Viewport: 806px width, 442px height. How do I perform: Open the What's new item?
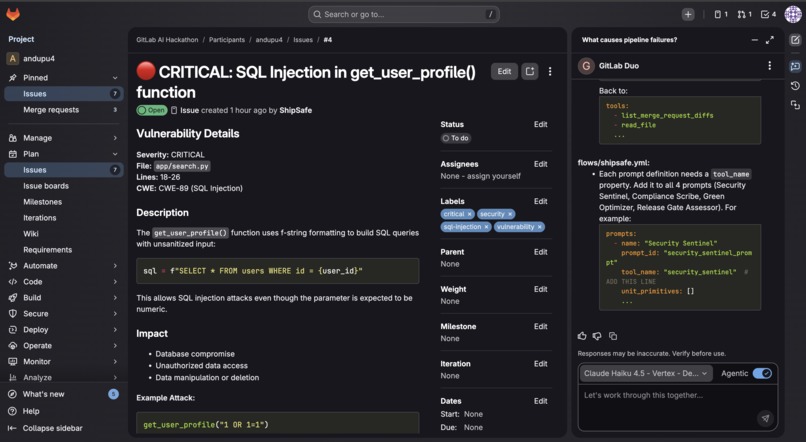click(x=64, y=394)
